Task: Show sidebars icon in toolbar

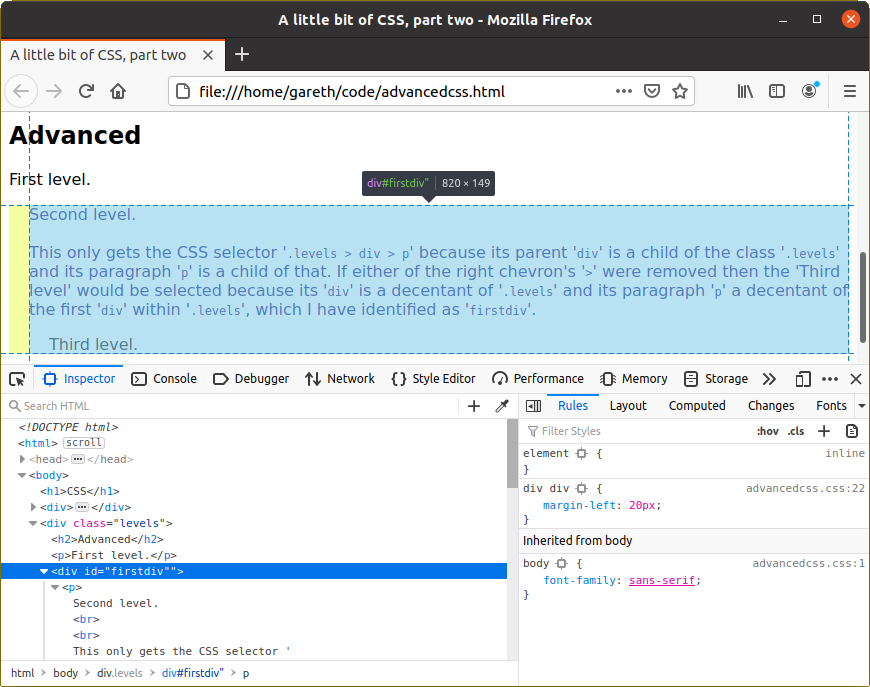Action: (777, 91)
